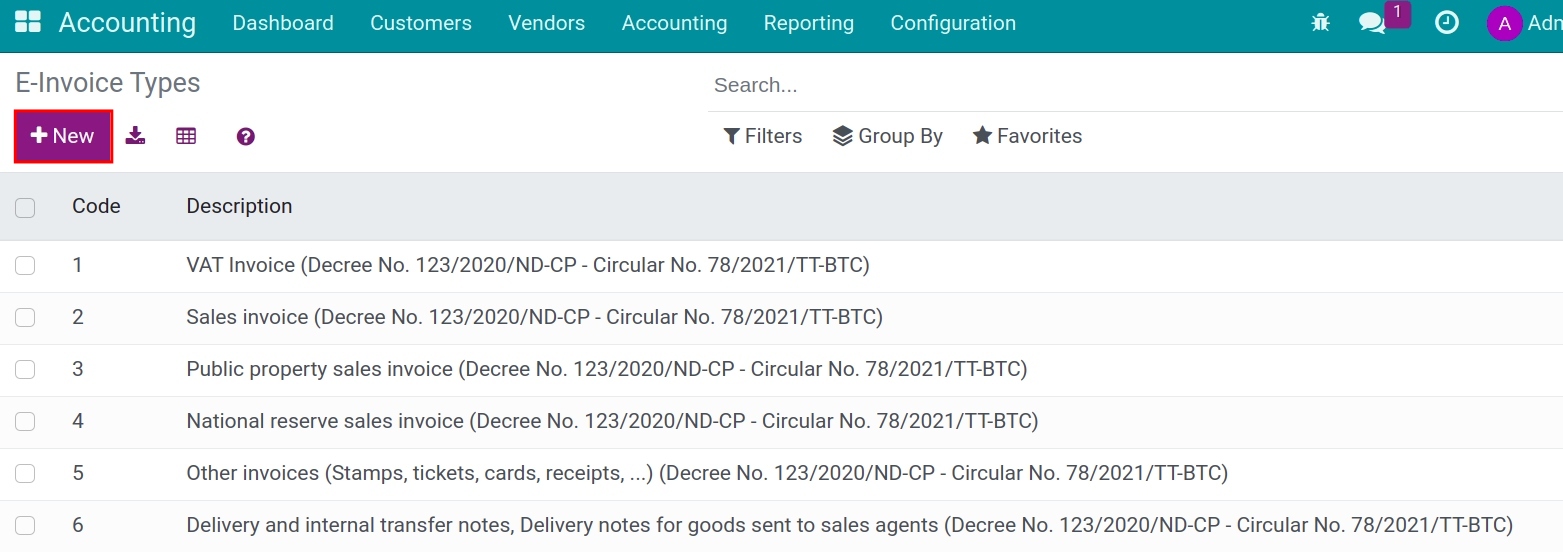Screen dimensions: 1563x552
Task: Expand the Filters dropdown
Action: coord(762,136)
